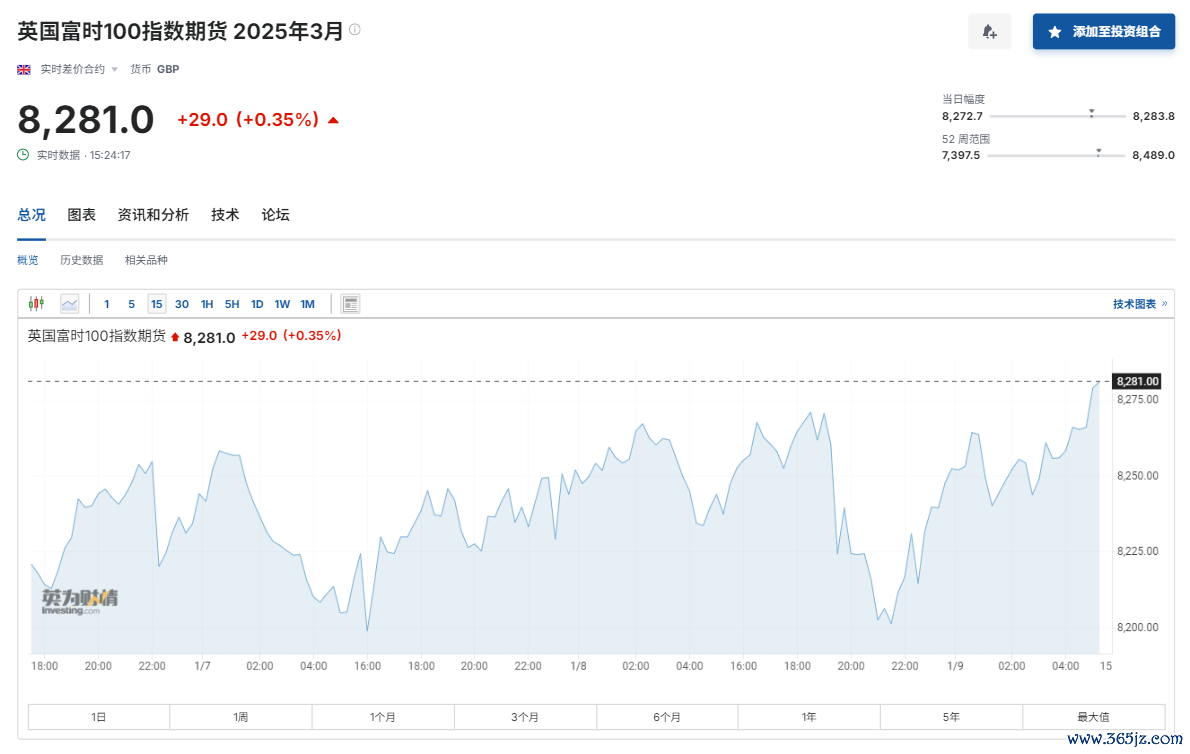The image size is (1190, 754).
Task: Open the news overlay icon in chart toolbar
Action: click(350, 304)
